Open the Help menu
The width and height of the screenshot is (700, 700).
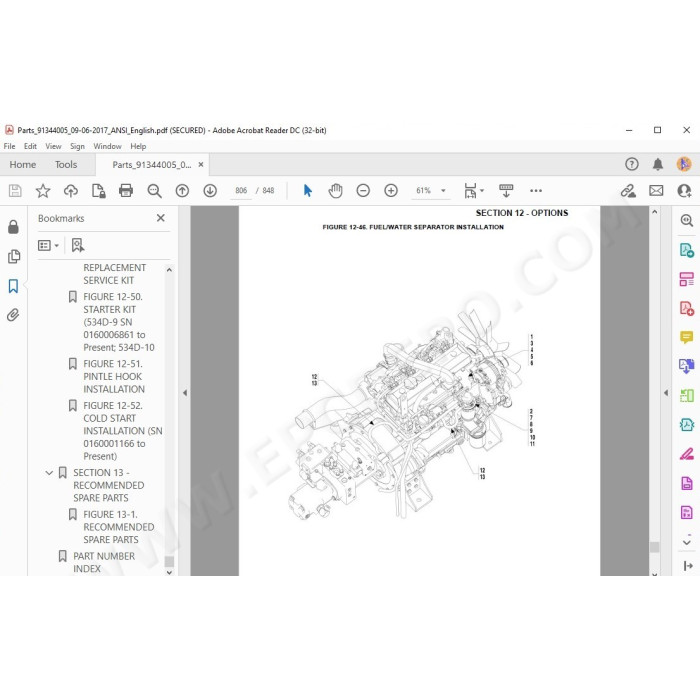tap(138, 146)
